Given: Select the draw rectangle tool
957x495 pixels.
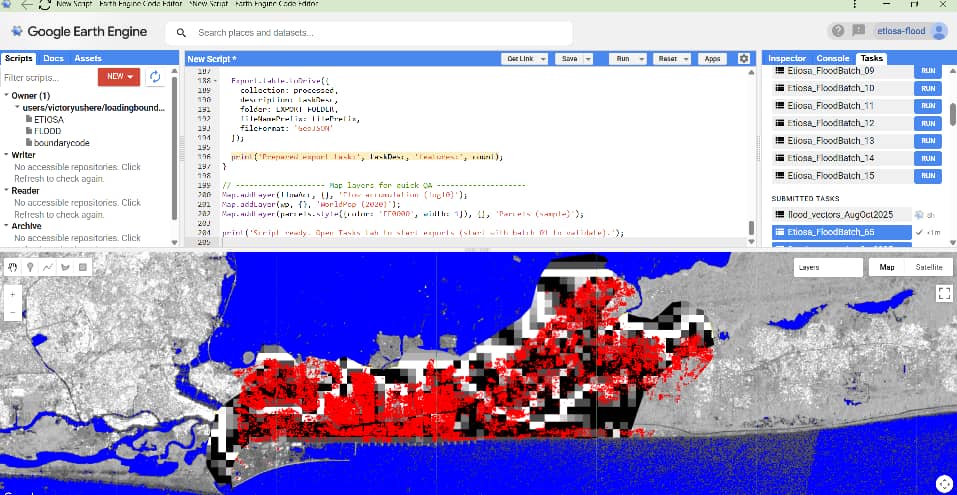Looking at the screenshot, I should coord(82,267).
